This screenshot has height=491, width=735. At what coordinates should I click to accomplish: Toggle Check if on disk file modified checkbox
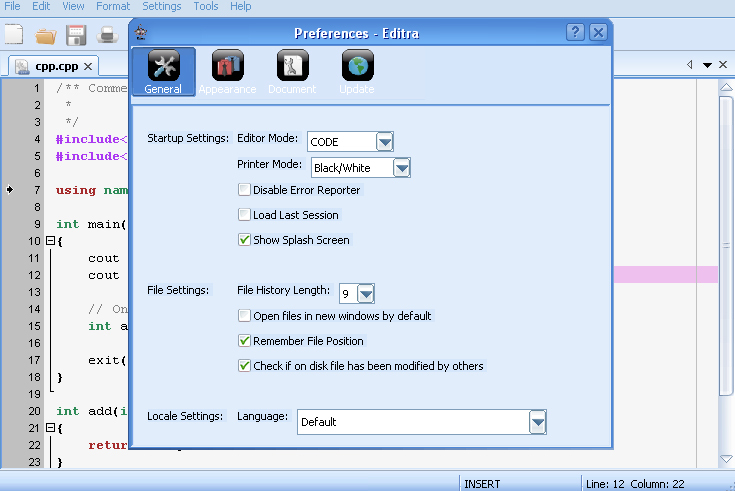(x=244, y=365)
